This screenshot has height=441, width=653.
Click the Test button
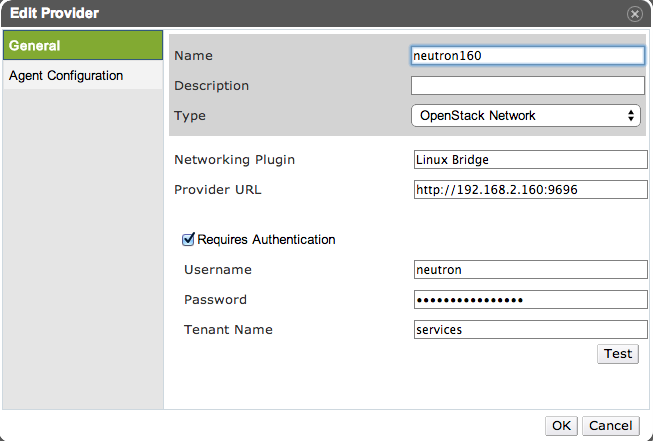click(618, 354)
